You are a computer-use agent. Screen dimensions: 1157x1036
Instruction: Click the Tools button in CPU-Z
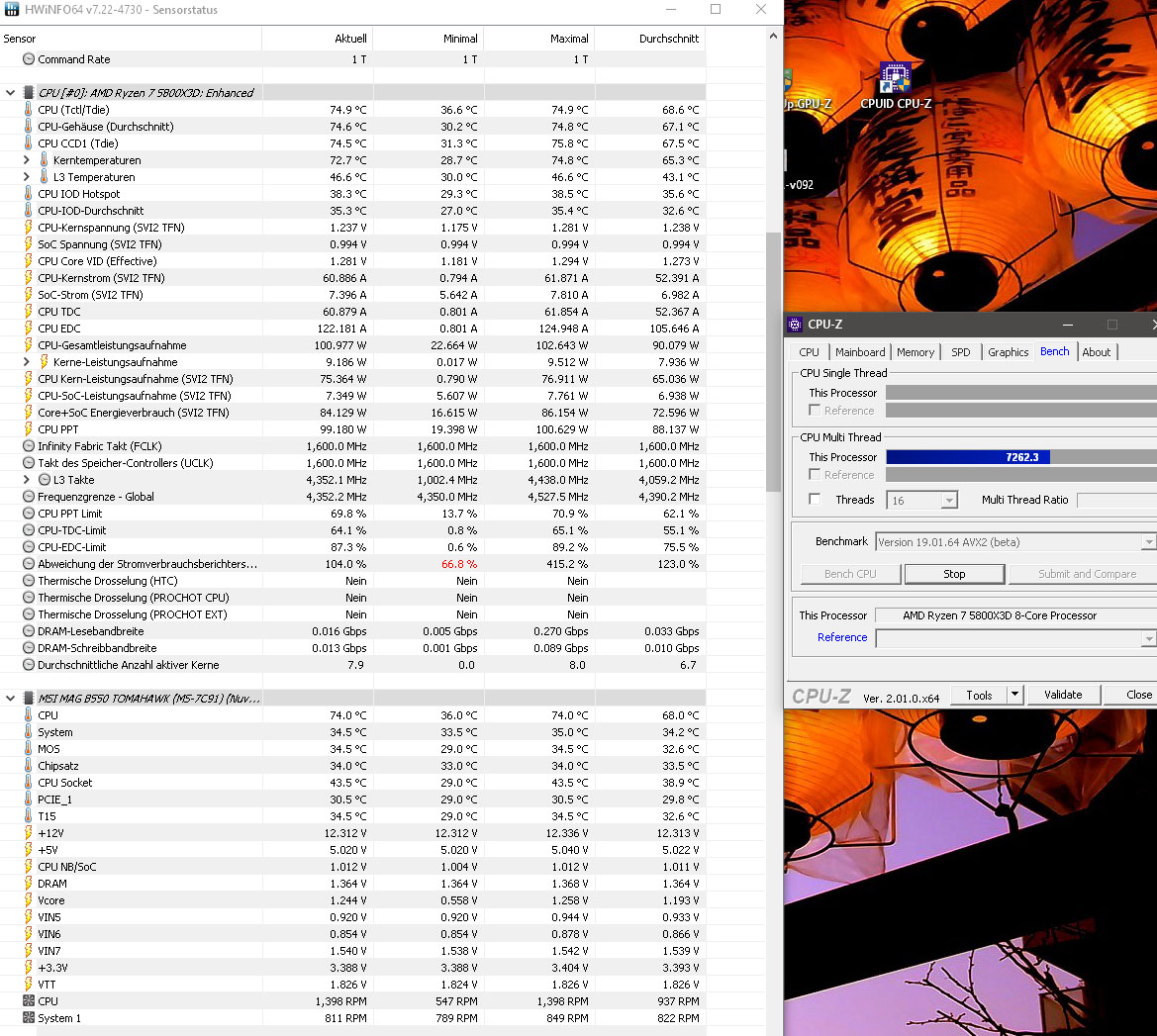[979, 695]
